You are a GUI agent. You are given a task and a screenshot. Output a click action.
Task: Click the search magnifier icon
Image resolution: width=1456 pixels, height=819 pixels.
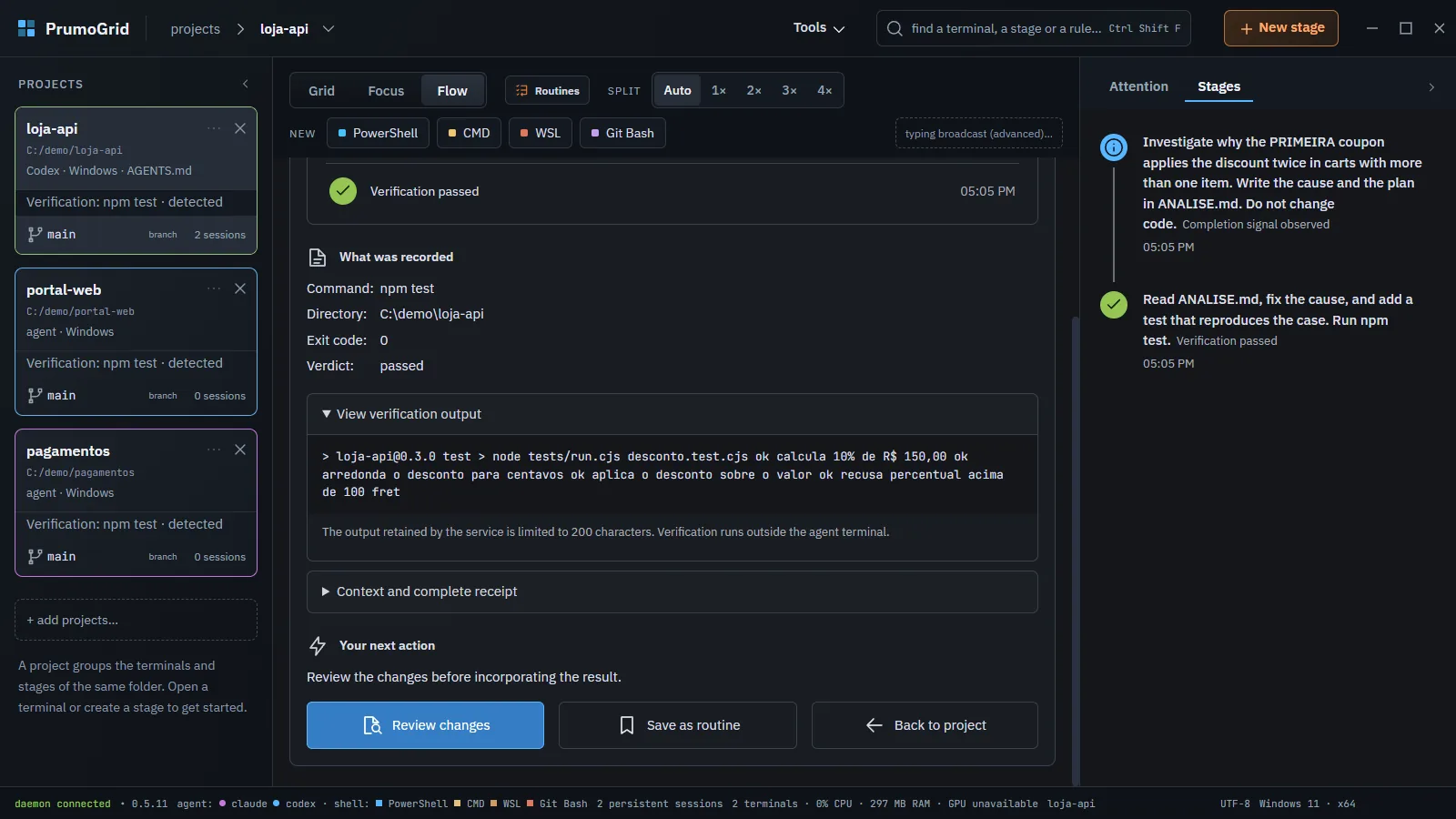point(895,28)
